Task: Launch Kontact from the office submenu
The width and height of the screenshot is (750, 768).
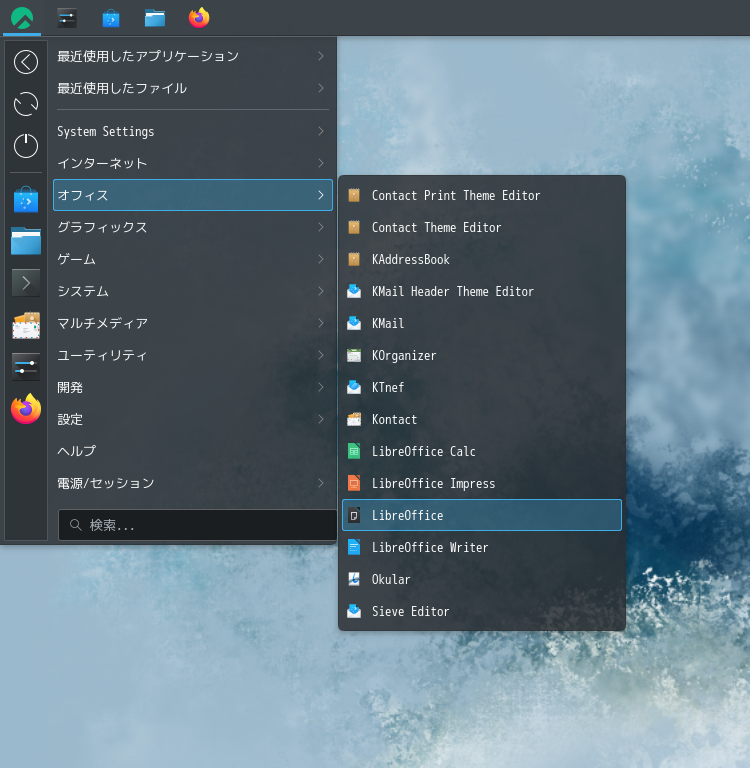Action: pyautogui.click(x=482, y=419)
